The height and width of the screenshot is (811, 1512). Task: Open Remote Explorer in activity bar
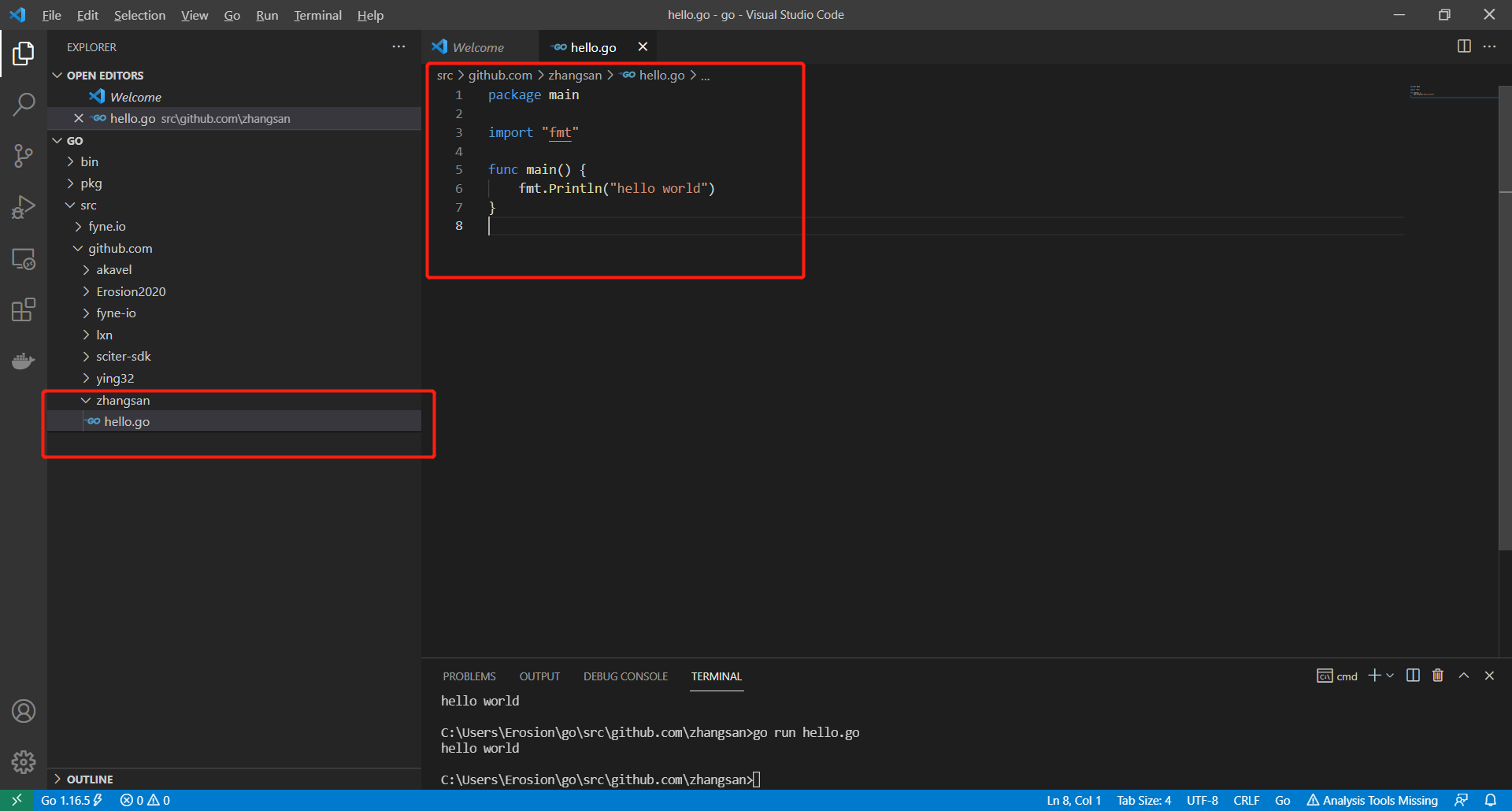click(x=24, y=258)
